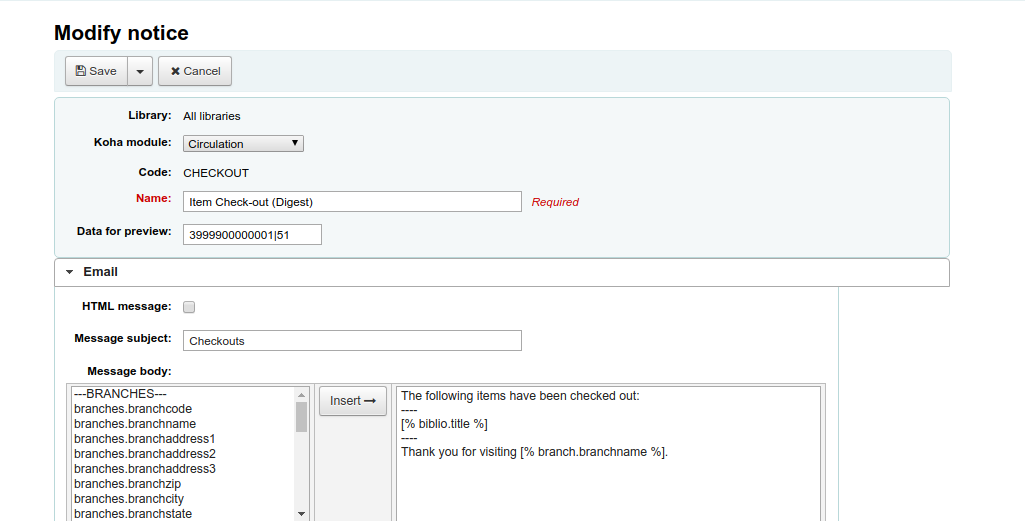Select branches.branchaddress1 in the list
This screenshot has height=521, width=1025.
[144, 439]
